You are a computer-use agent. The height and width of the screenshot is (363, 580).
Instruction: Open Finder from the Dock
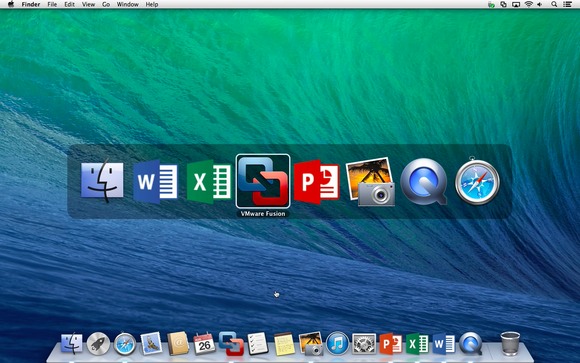click(72, 343)
